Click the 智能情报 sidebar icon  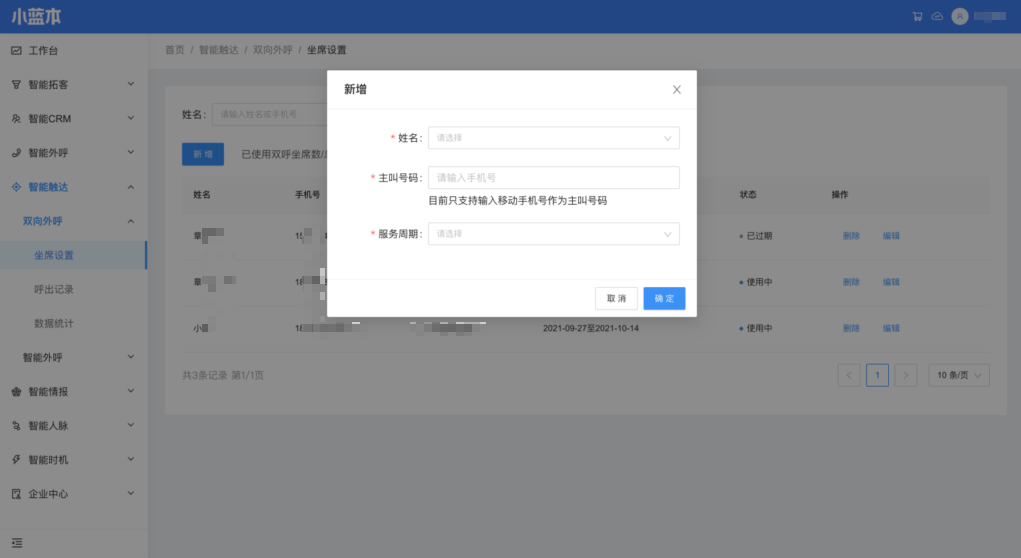[16, 391]
